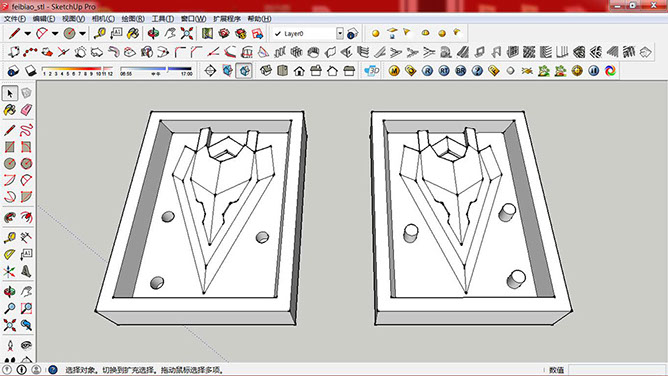
Task: Toggle the Show Fog button next to shadows
Action: click(x=30, y=71)
